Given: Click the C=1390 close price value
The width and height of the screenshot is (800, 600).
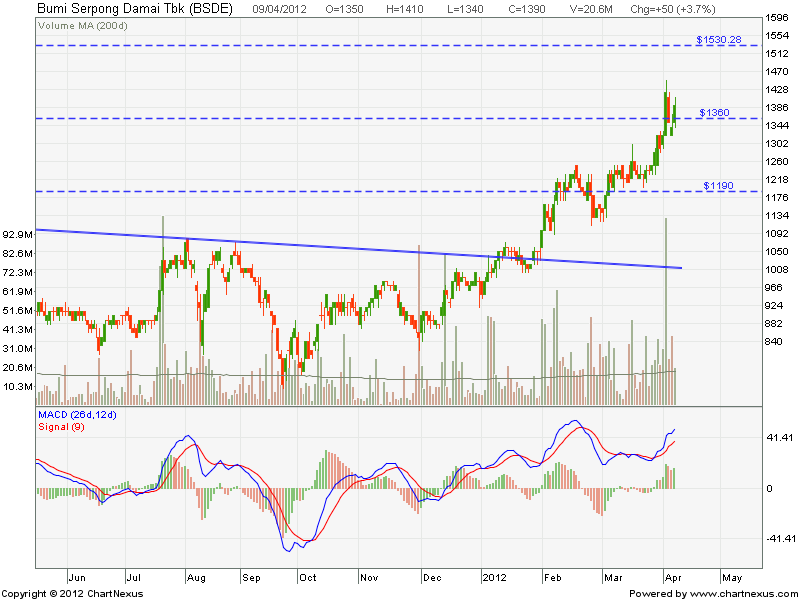Looking at the screenshot, I should point(527,9).
